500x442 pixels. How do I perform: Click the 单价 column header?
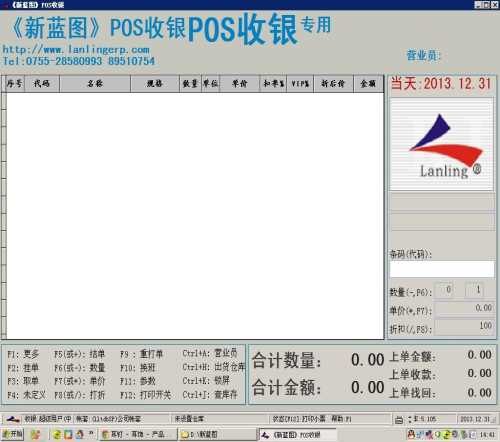(x=240, y=84)
